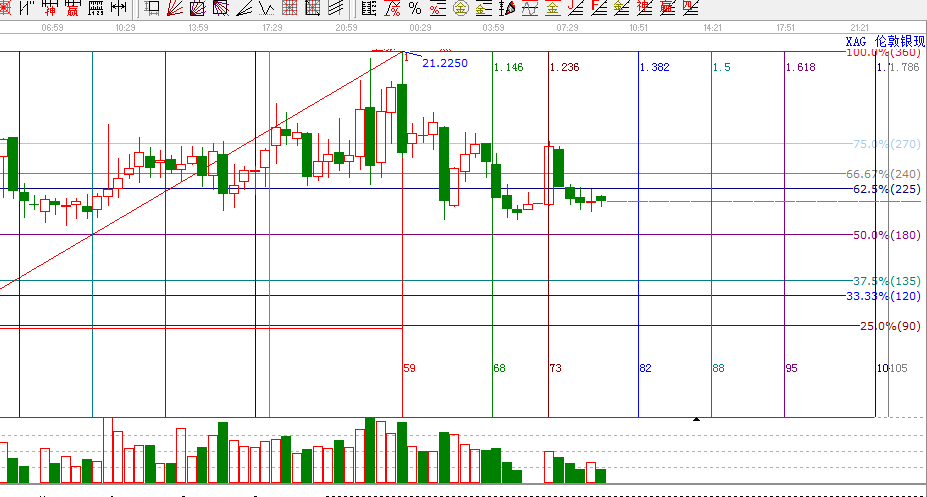Open the data table list icon
This screenshot has width=927, height=497.
pos(368,8)
